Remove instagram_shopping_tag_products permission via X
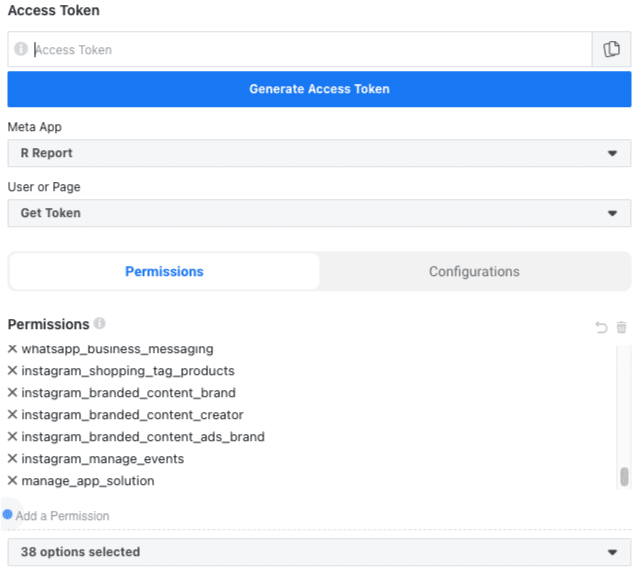Viewport: 643px width, 581px height. 13,371
